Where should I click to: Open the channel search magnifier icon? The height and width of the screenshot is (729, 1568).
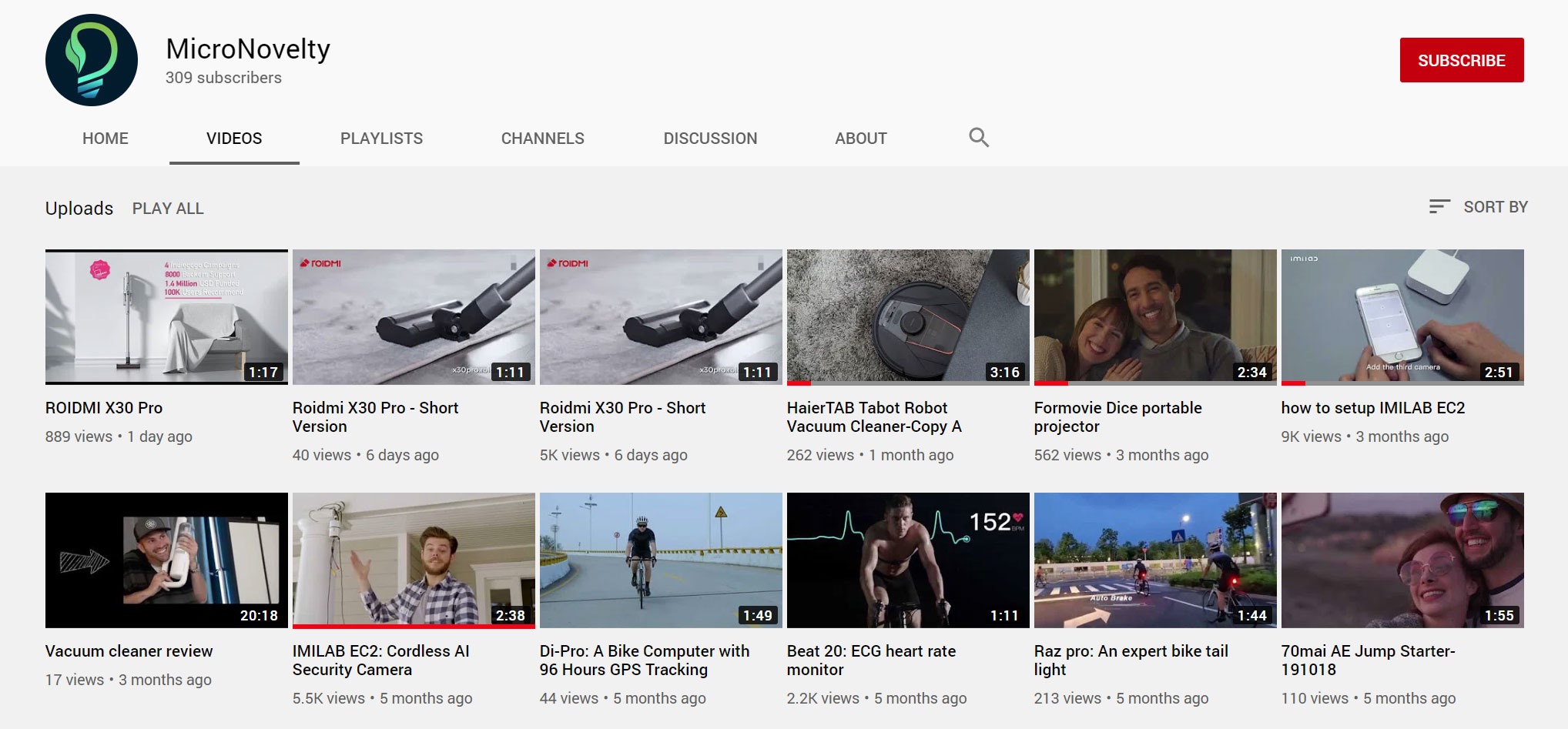pyautogui.click(x=979, y=138)
